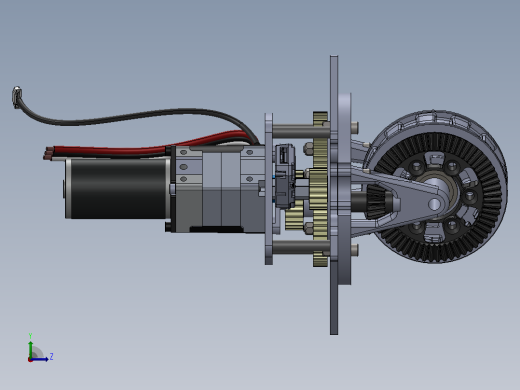
Task: Select the encoder module behind the small plate
Action: coord(285,176)
